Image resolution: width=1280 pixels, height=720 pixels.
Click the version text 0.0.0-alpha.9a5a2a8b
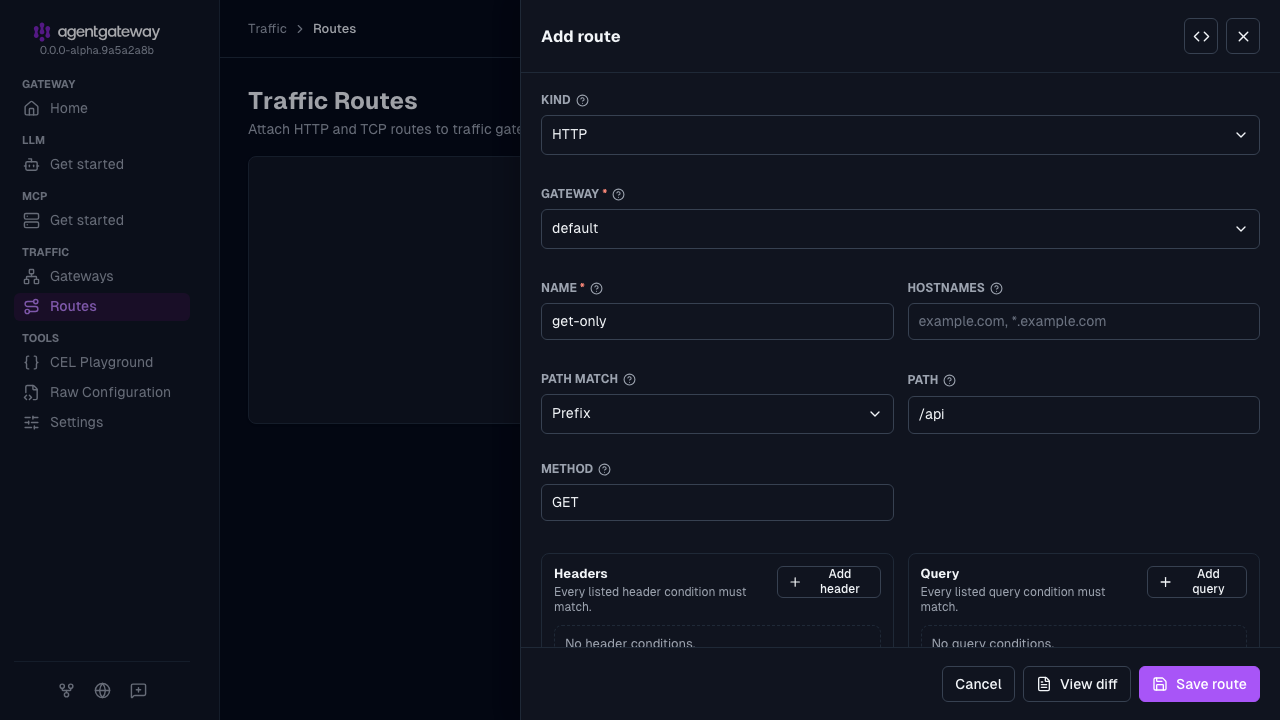[x=97, y=50]
